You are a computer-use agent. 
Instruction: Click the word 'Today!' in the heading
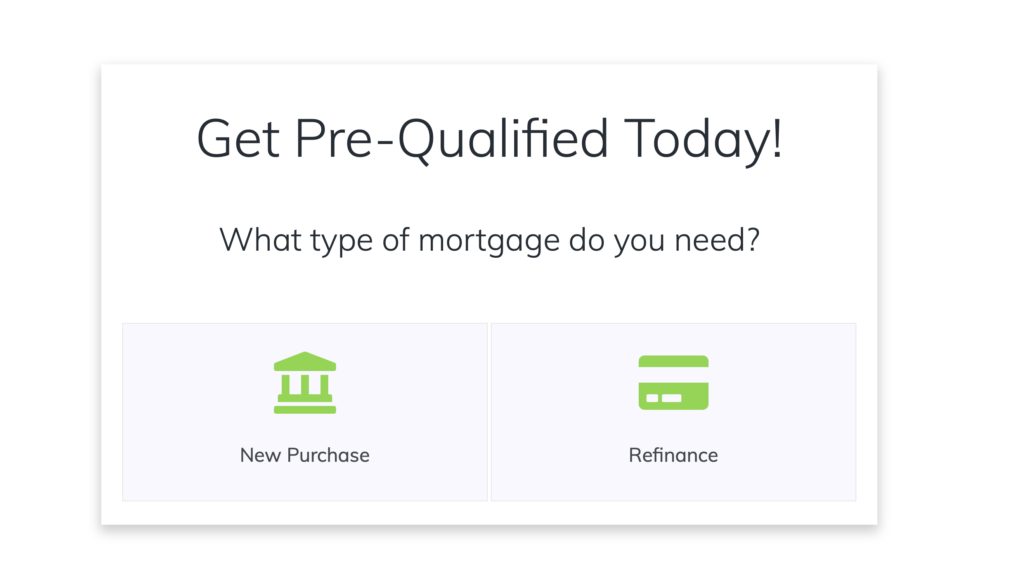(703, 139)
